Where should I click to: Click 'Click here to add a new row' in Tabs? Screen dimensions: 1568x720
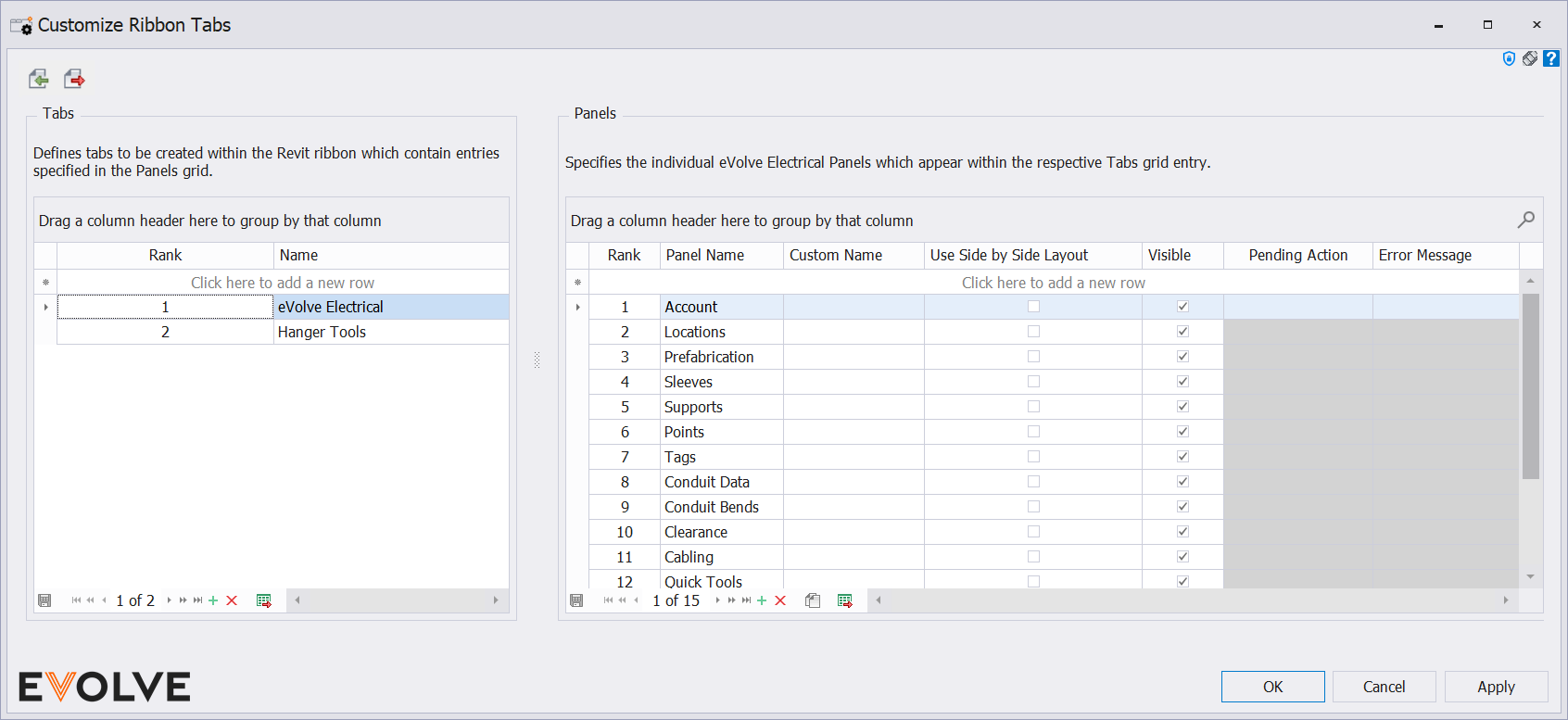pyautogui.click(x=283, y=283)
